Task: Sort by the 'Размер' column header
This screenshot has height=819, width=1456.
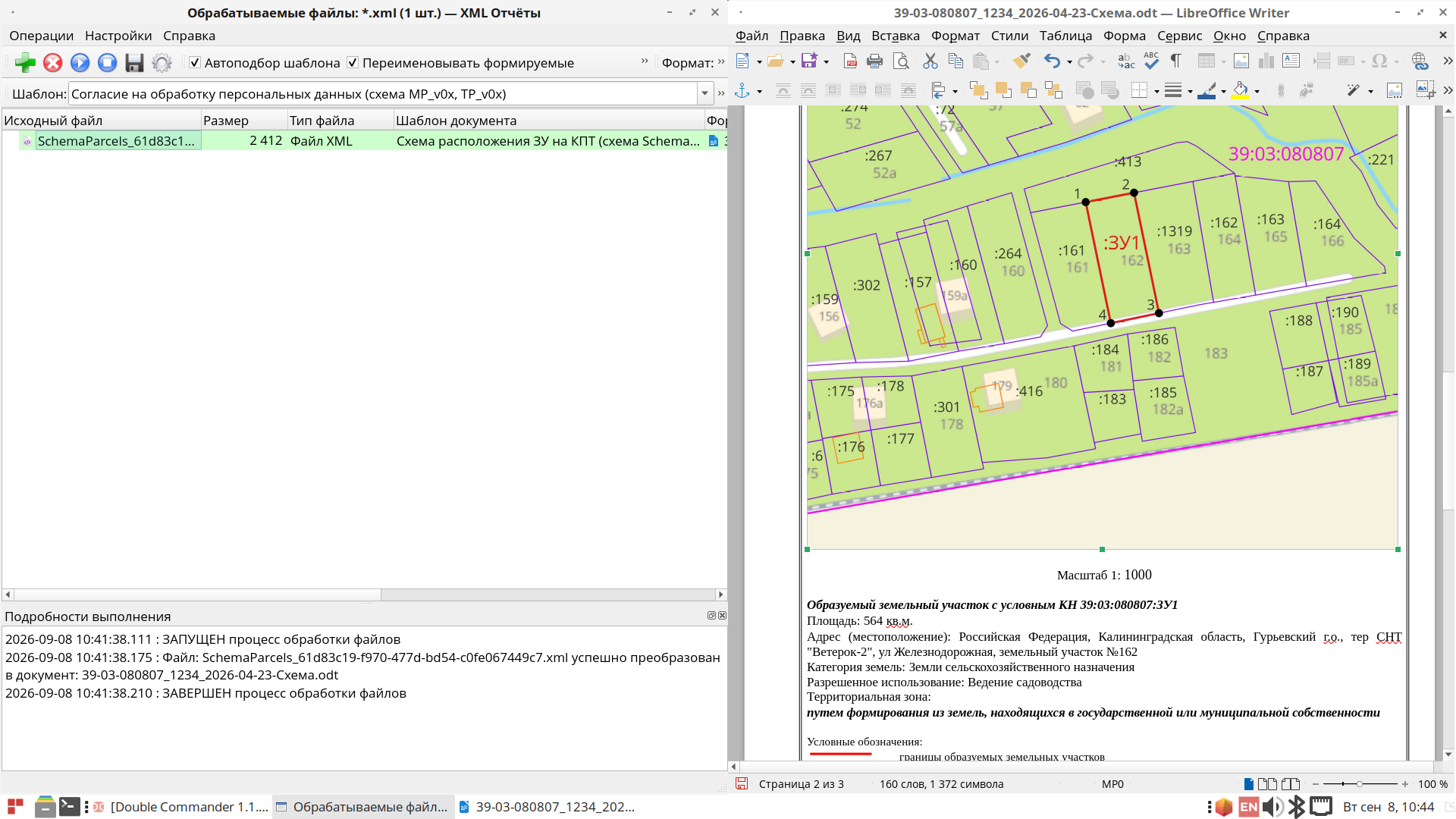Action: pos(244,121)
